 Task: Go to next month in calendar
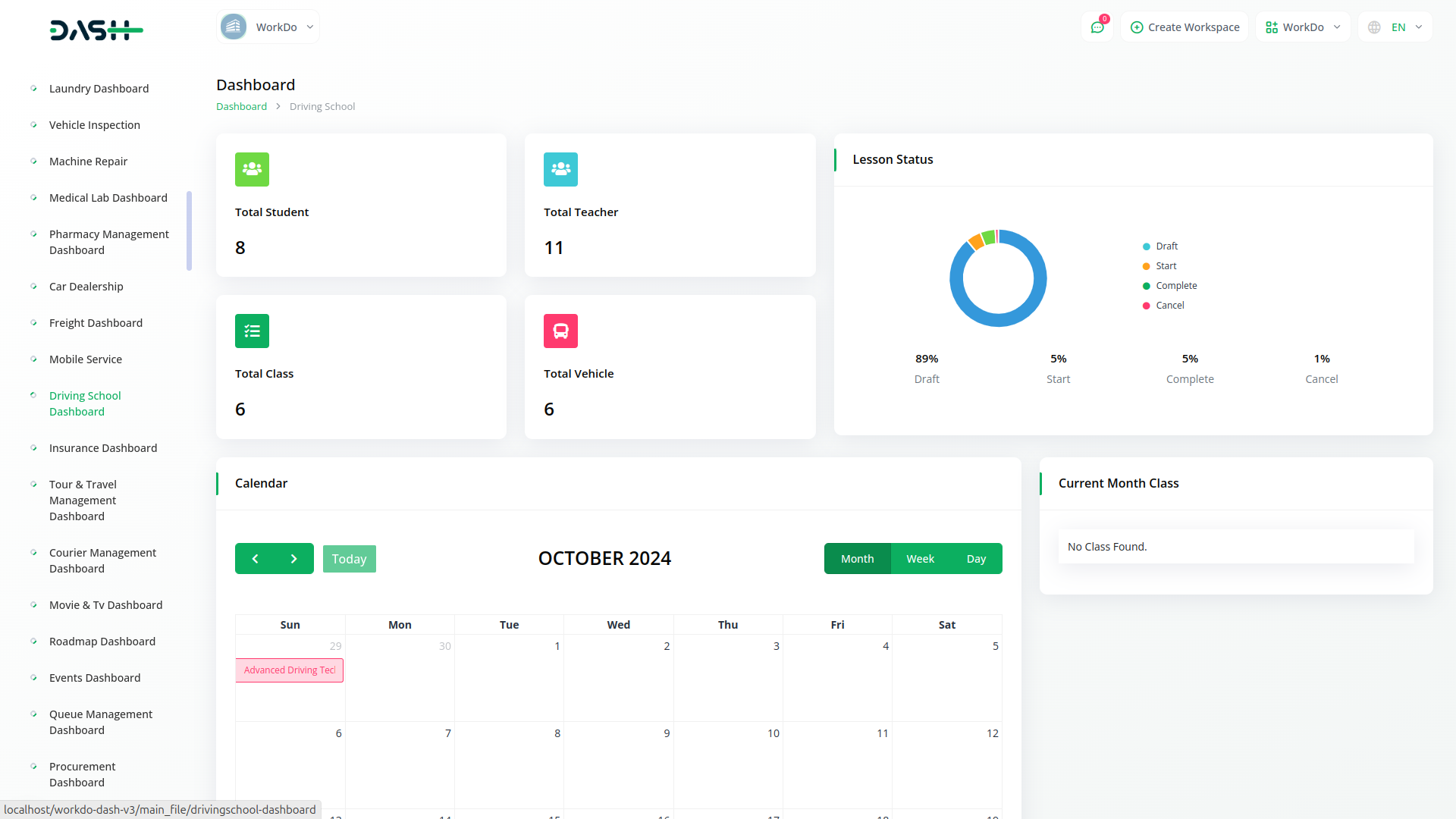tap(294, 559)
